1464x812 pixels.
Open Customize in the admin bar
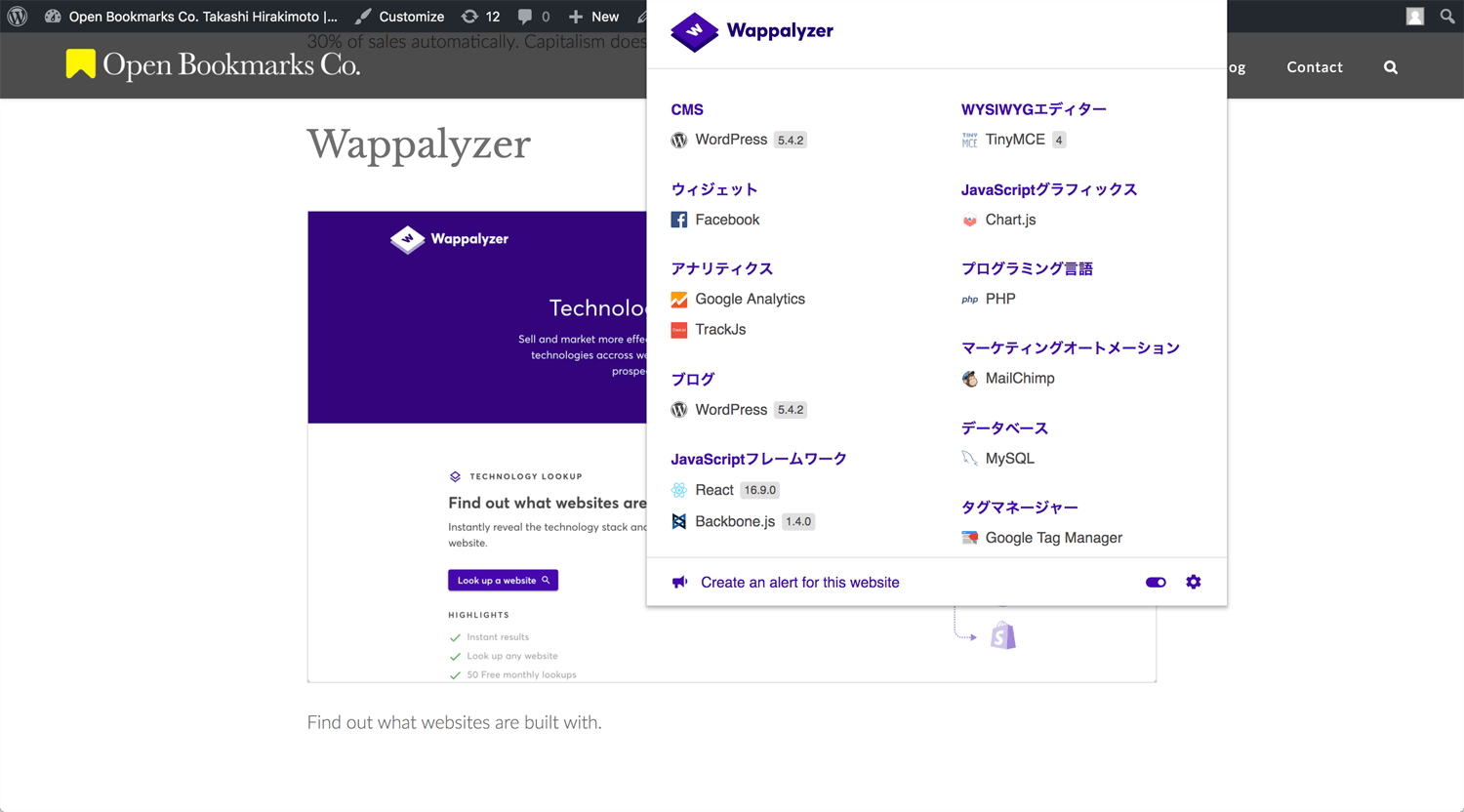[399, 17]
